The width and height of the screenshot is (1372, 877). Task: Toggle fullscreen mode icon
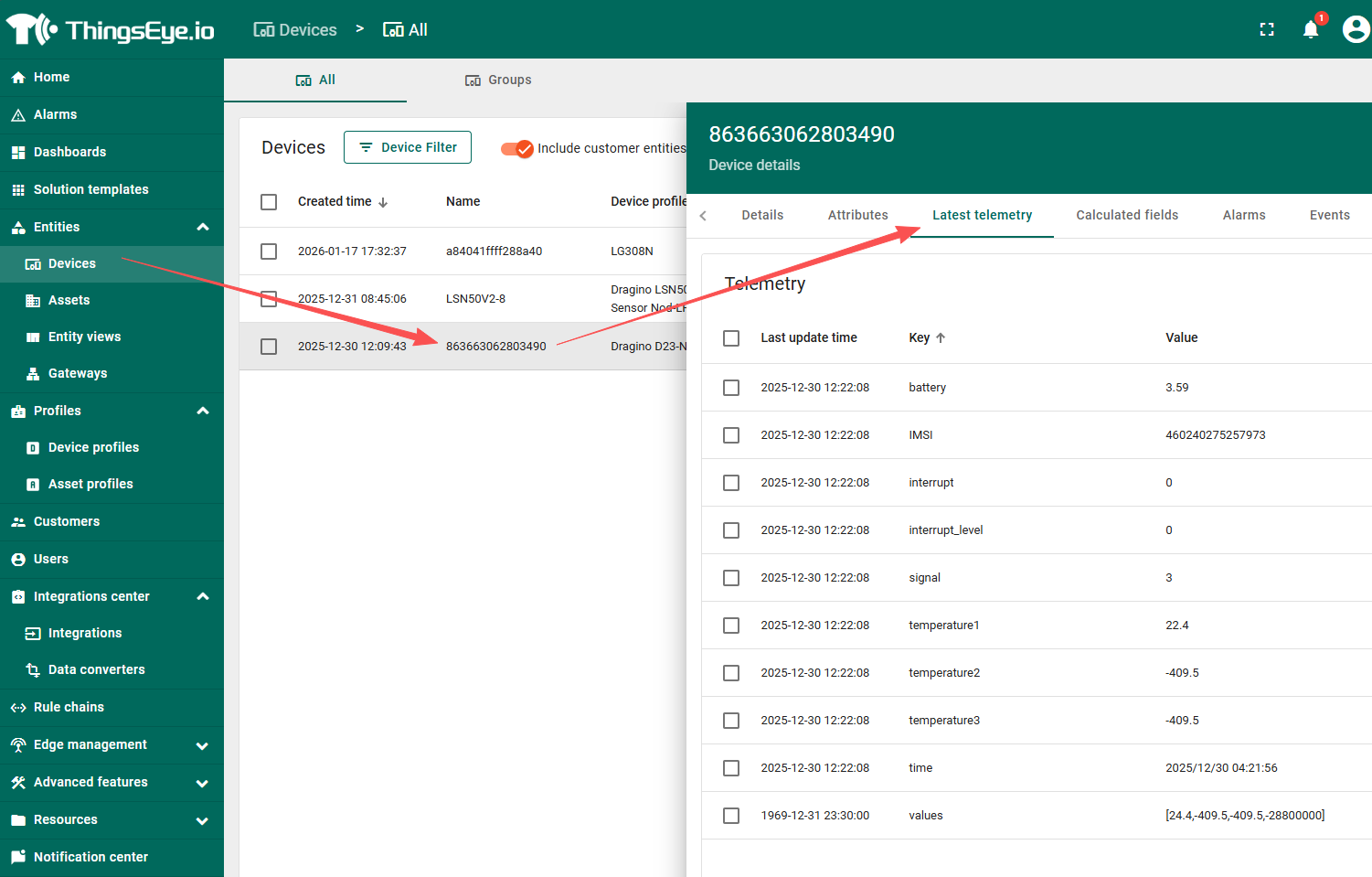coord(1266,30)
